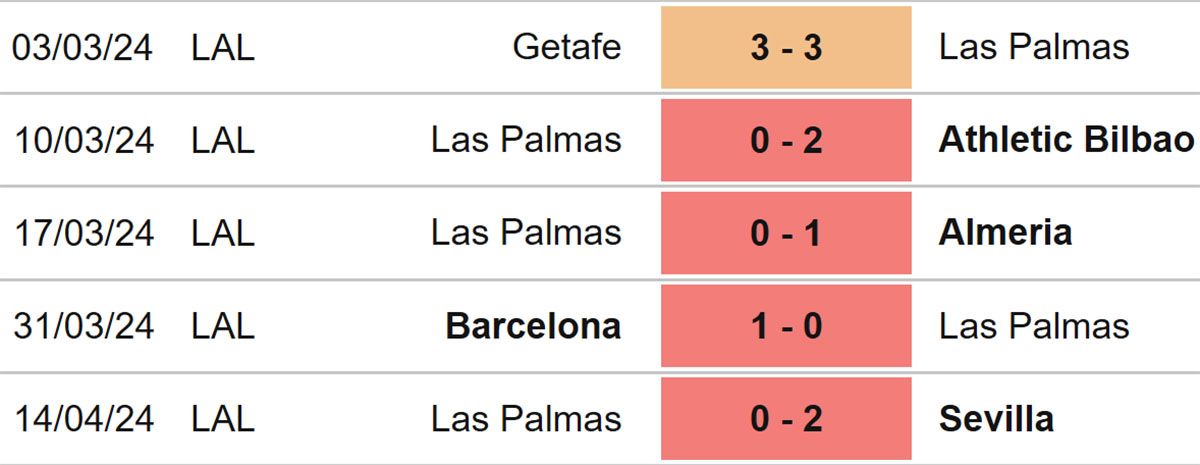Select the 14/04/24 match date
This screenshot has width=1200, height=465.
(x=83, y=418)
